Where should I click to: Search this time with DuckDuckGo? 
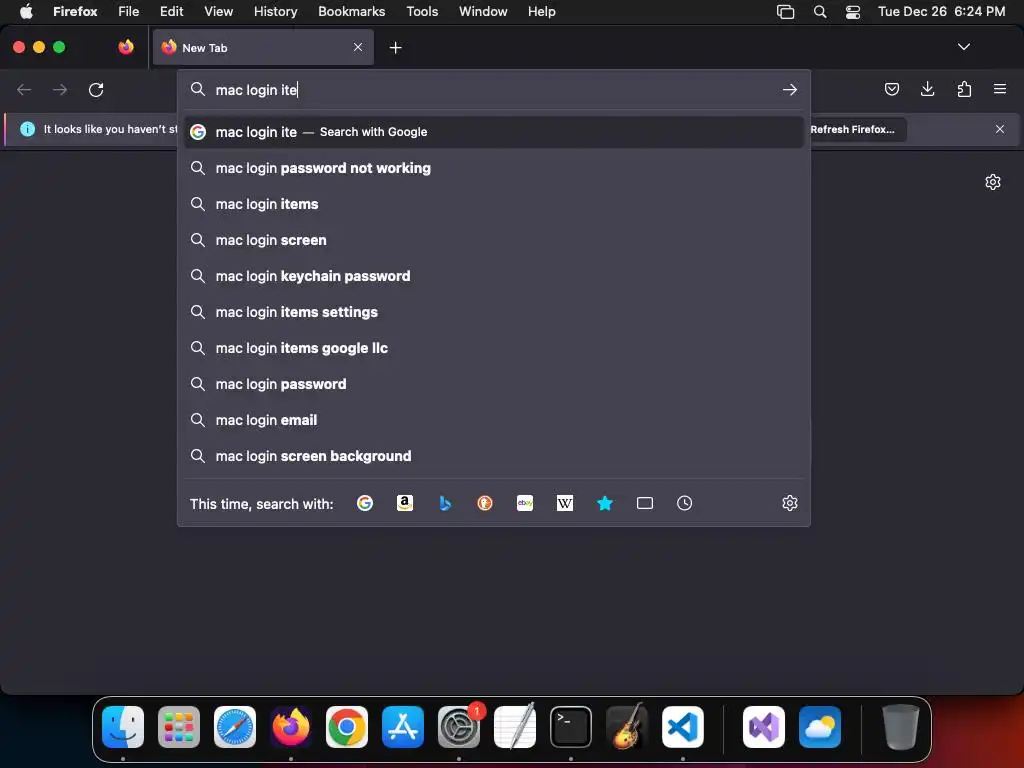coord(485,503)
